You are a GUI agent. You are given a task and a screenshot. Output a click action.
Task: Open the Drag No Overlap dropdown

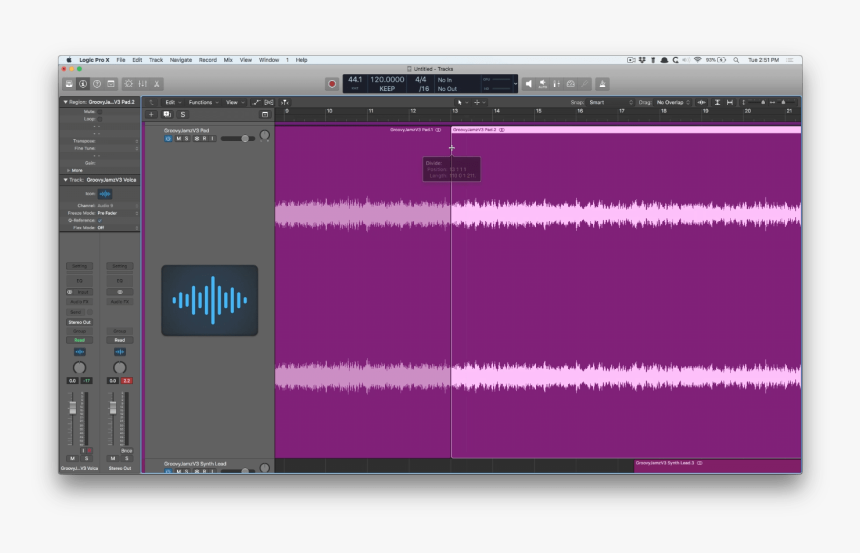coord(673,102)
